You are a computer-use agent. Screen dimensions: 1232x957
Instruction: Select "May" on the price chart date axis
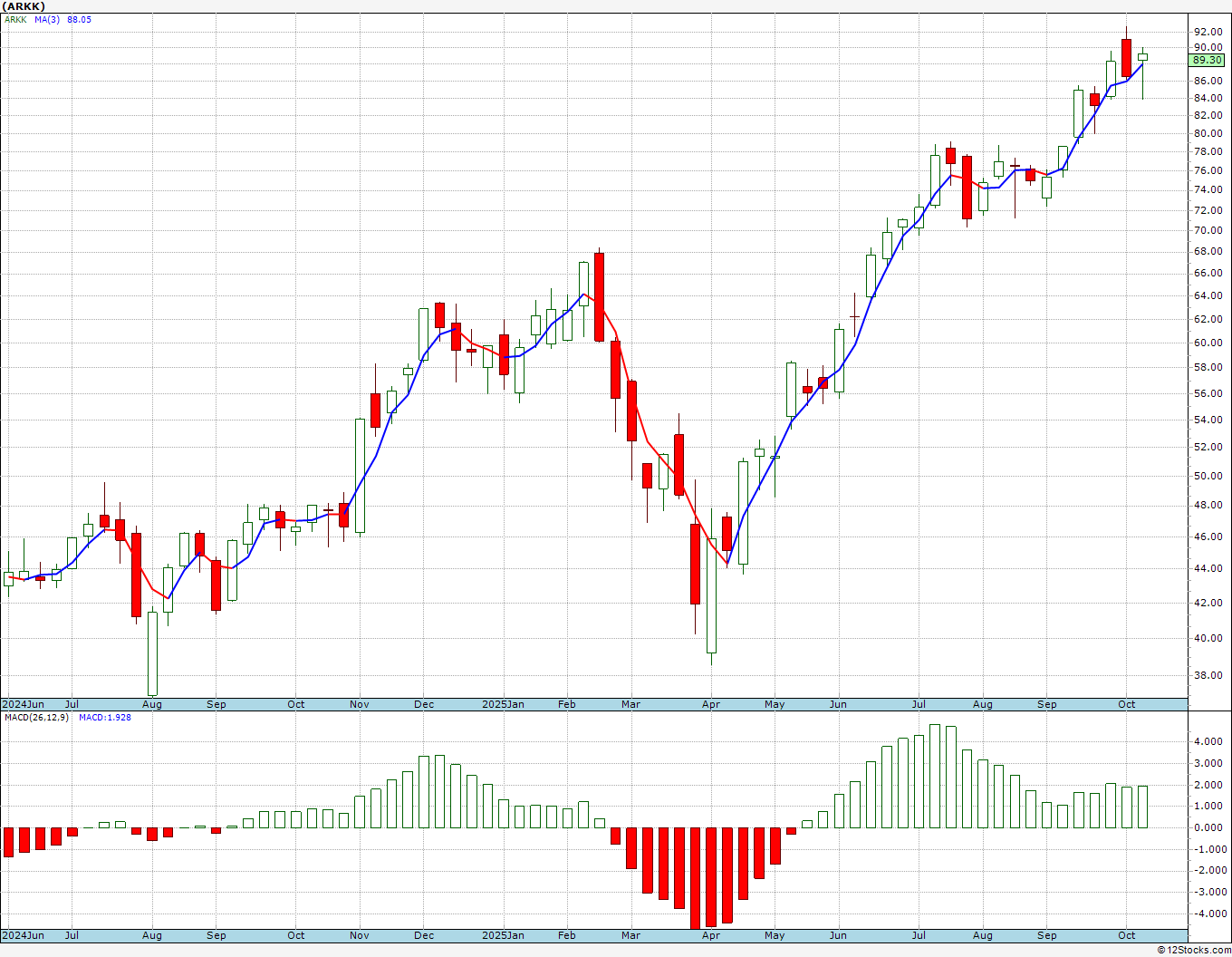[x=775, y=704]
